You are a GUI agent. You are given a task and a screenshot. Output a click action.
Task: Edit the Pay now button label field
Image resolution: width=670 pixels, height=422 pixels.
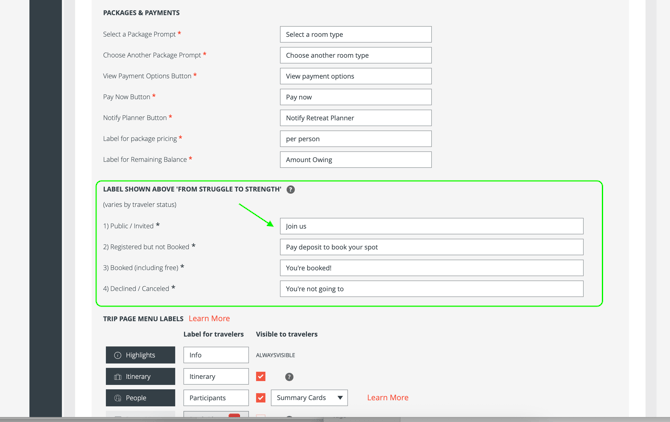[x=356, y=97]
